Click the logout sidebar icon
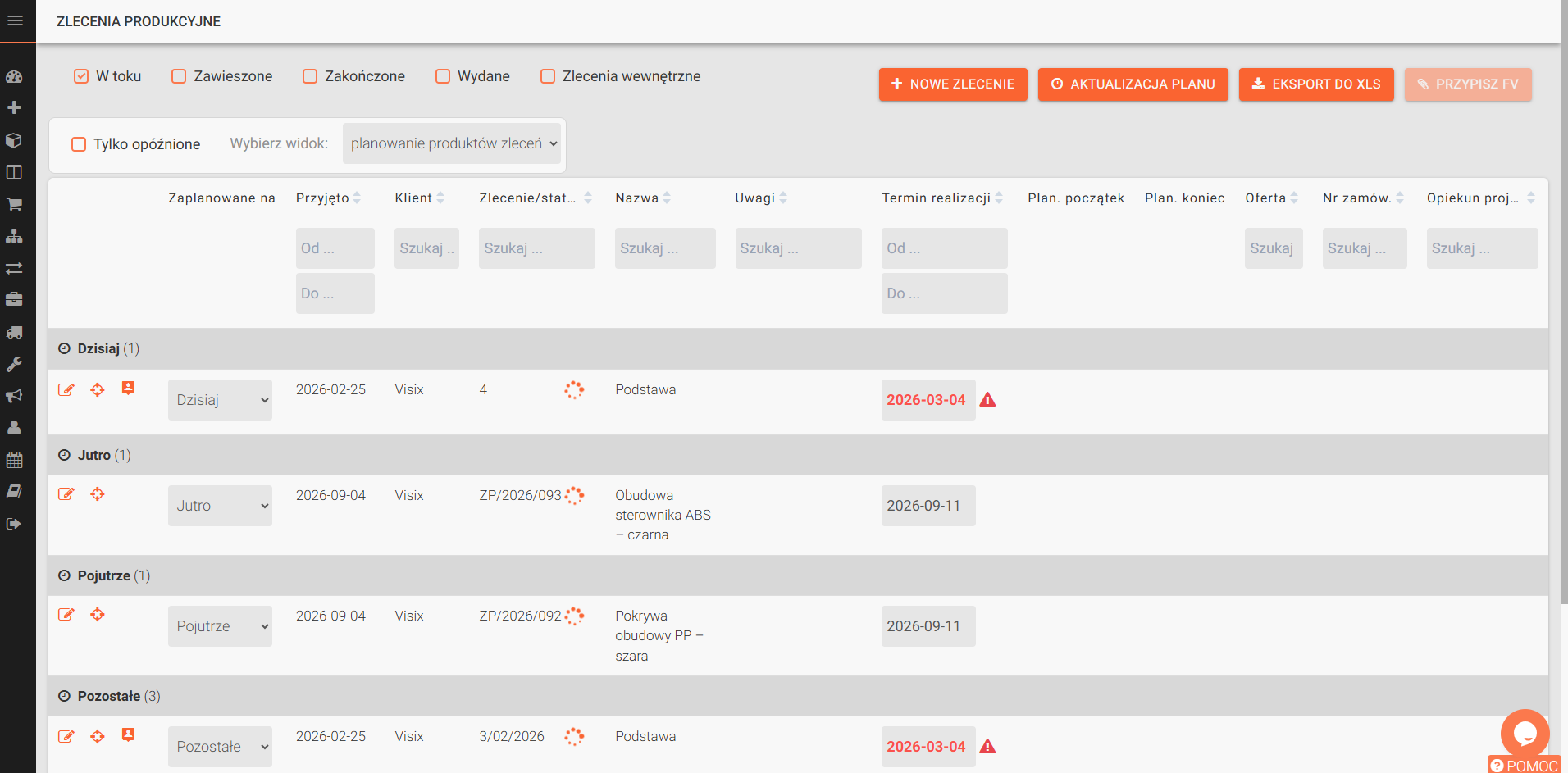This screenshot has height=773, width=1568. tap(14, 524)
